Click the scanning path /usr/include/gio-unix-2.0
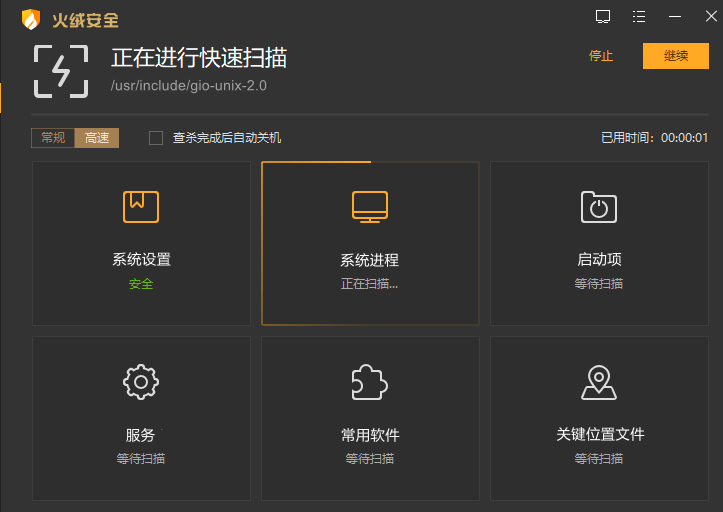The width and height of the screenshot is (723, 512). [x=188, y=85]
